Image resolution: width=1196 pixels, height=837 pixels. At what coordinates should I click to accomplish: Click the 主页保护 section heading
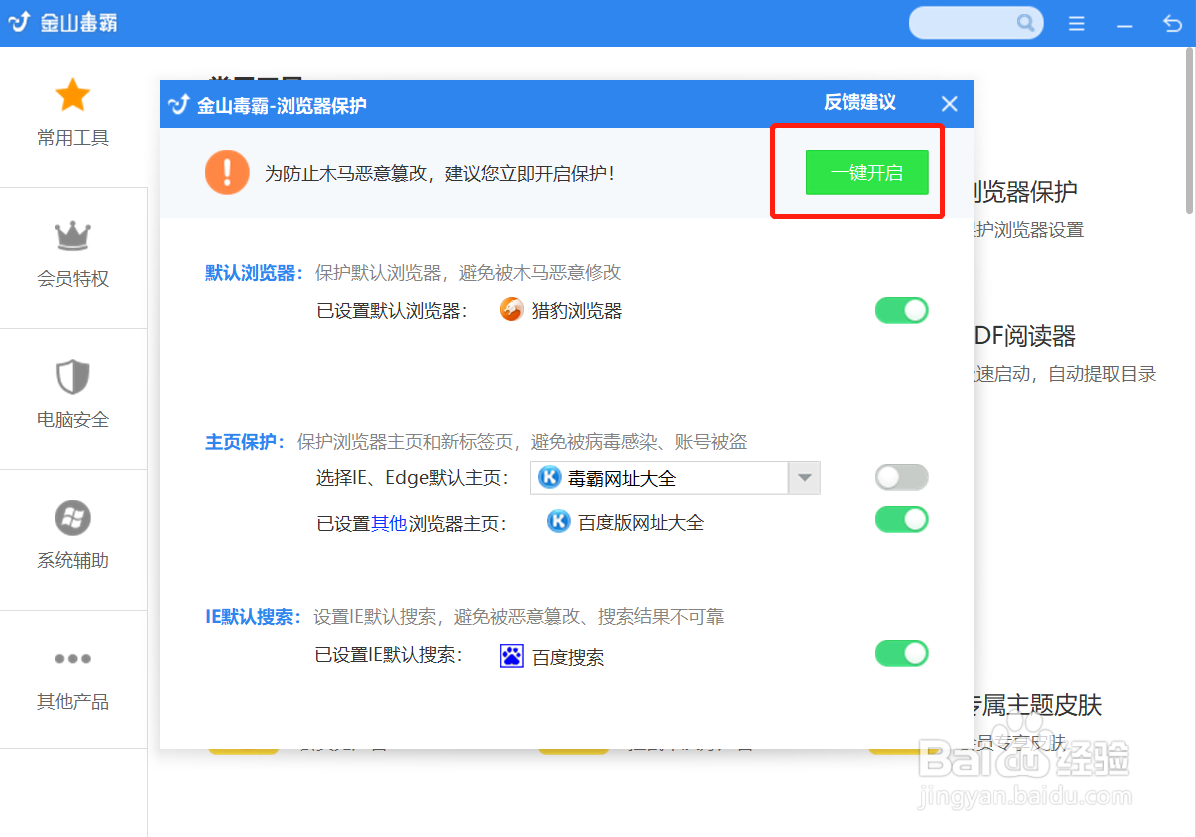tap(244, 442)
